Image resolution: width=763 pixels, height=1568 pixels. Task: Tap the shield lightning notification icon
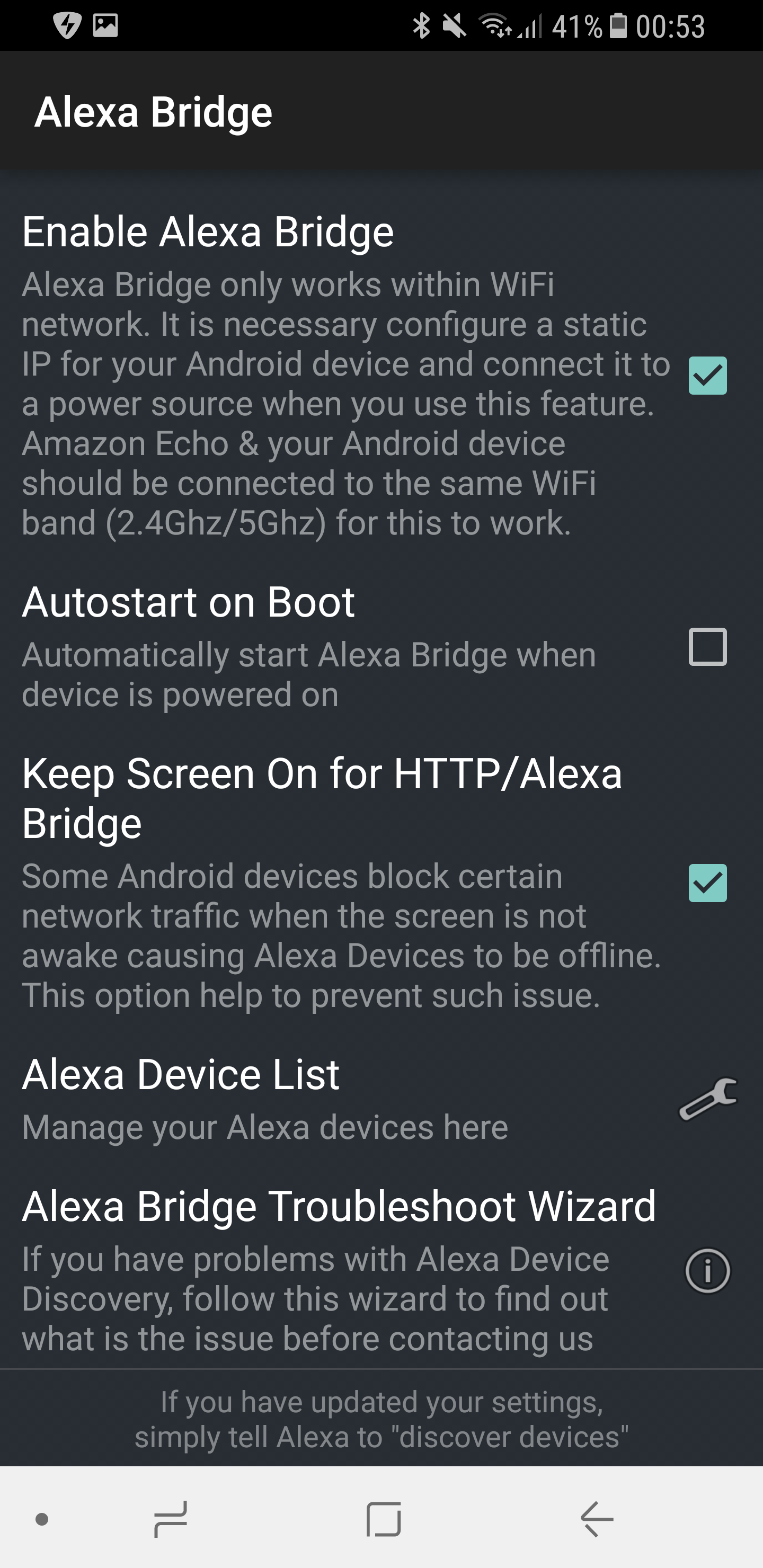(67, 25)
